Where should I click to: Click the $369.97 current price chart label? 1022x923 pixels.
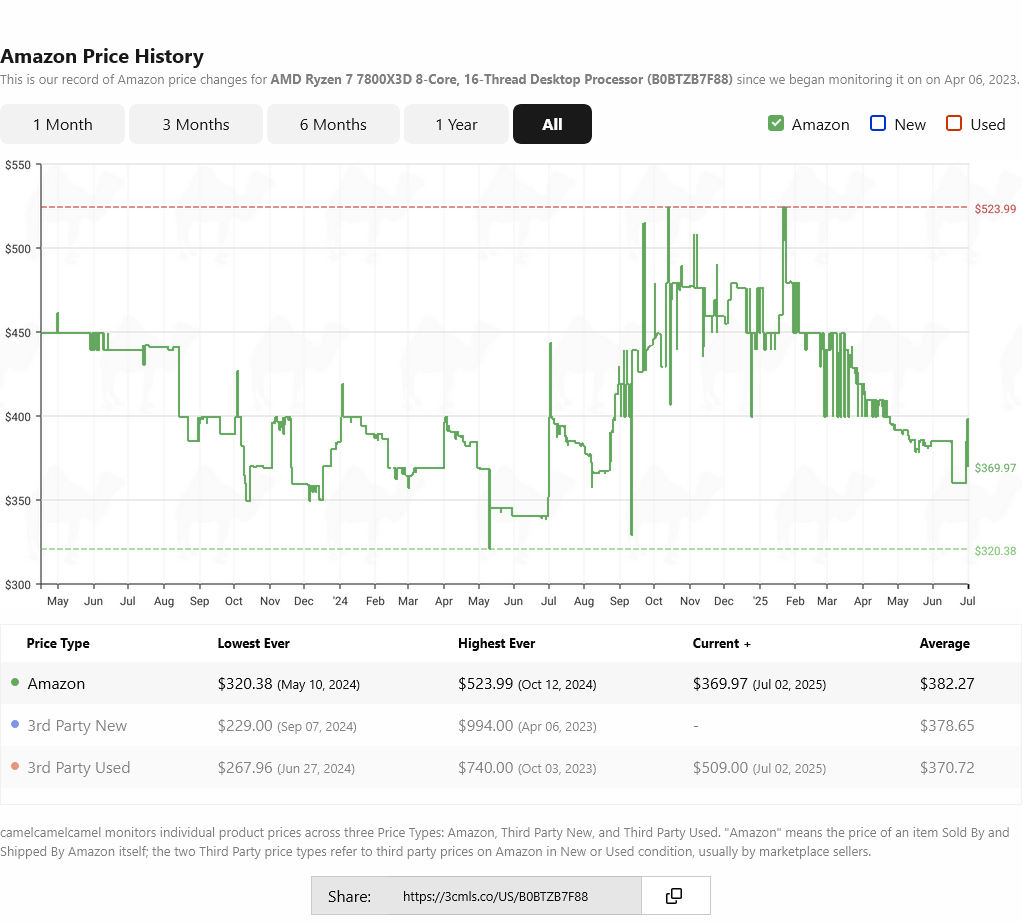995,468
